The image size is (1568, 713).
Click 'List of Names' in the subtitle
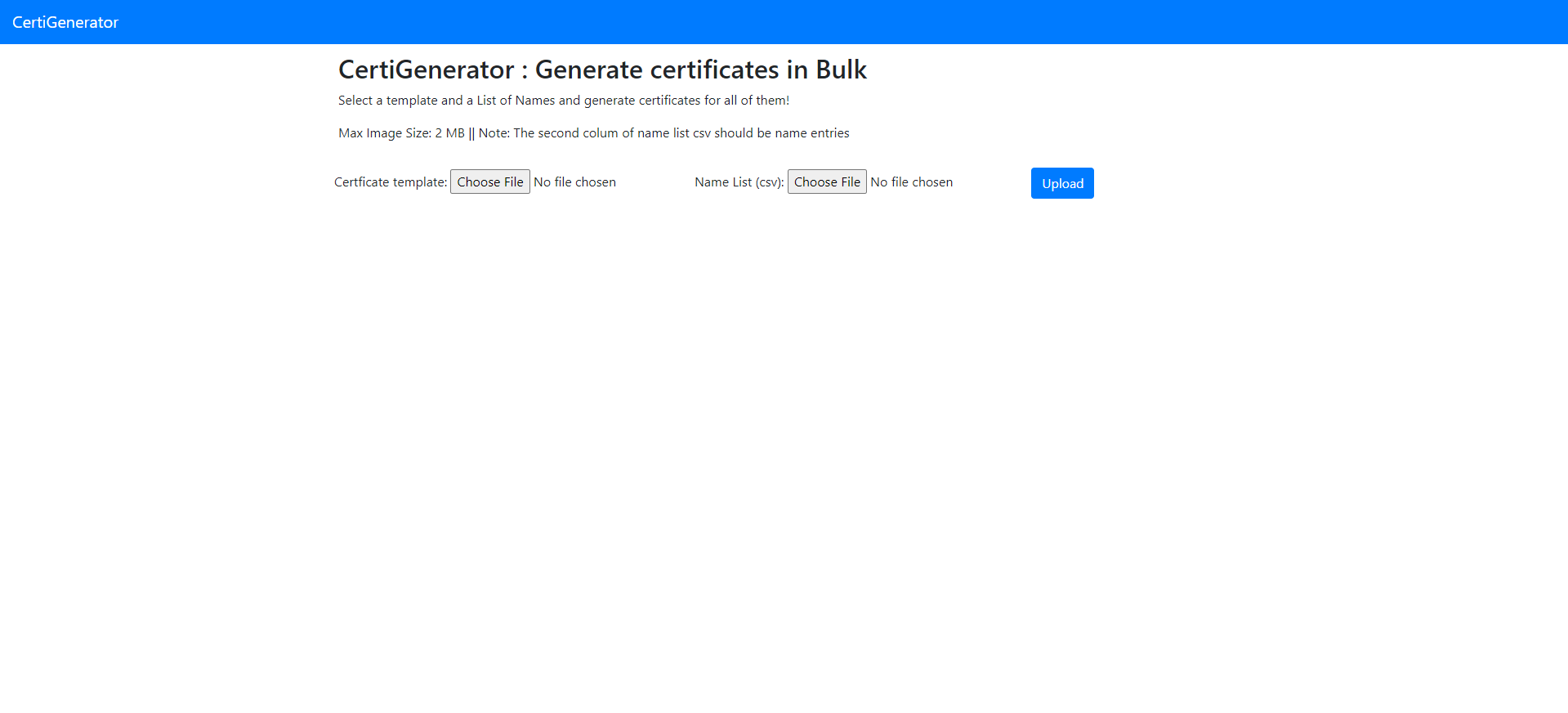(516, 101)
